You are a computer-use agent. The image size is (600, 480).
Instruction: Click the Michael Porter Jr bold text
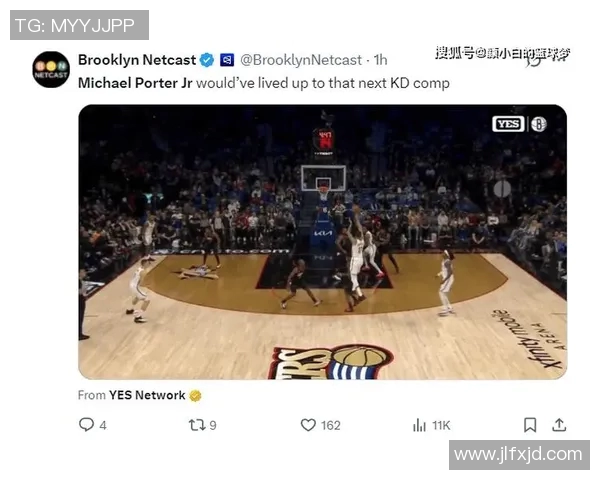[135, 83]
